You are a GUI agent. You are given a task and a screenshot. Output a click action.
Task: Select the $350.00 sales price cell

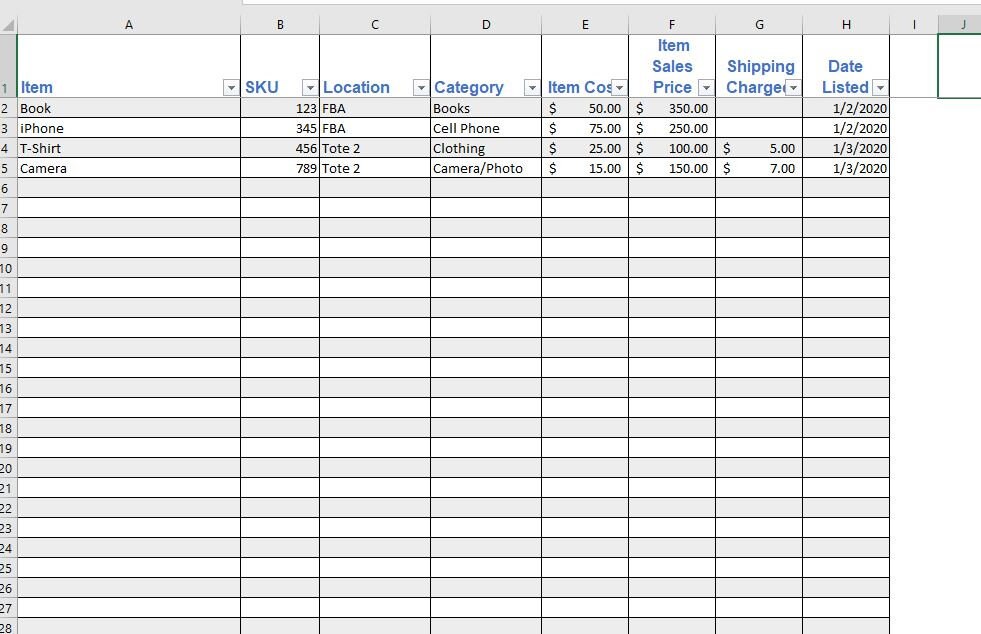[x=672, y=108]
